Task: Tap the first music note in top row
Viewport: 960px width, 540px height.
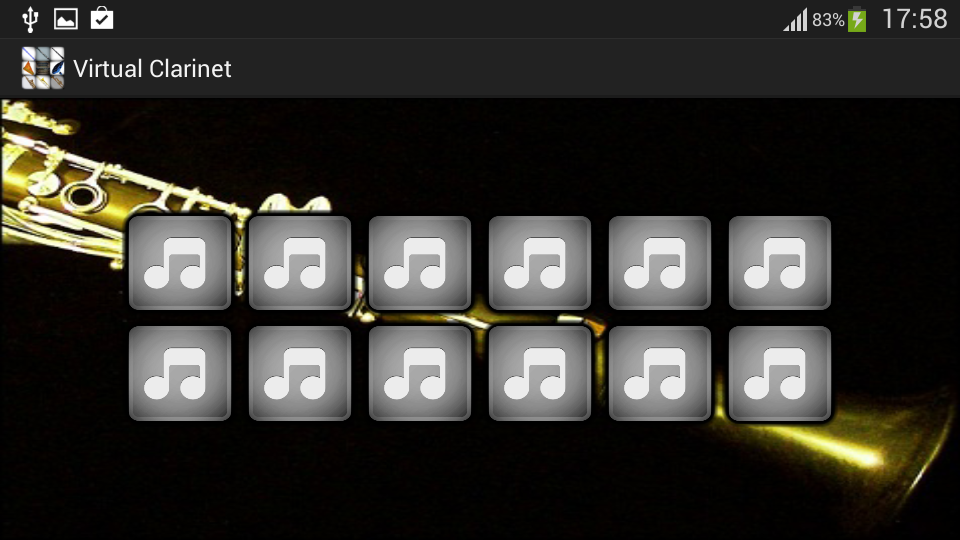Action: tap(180, 263)
